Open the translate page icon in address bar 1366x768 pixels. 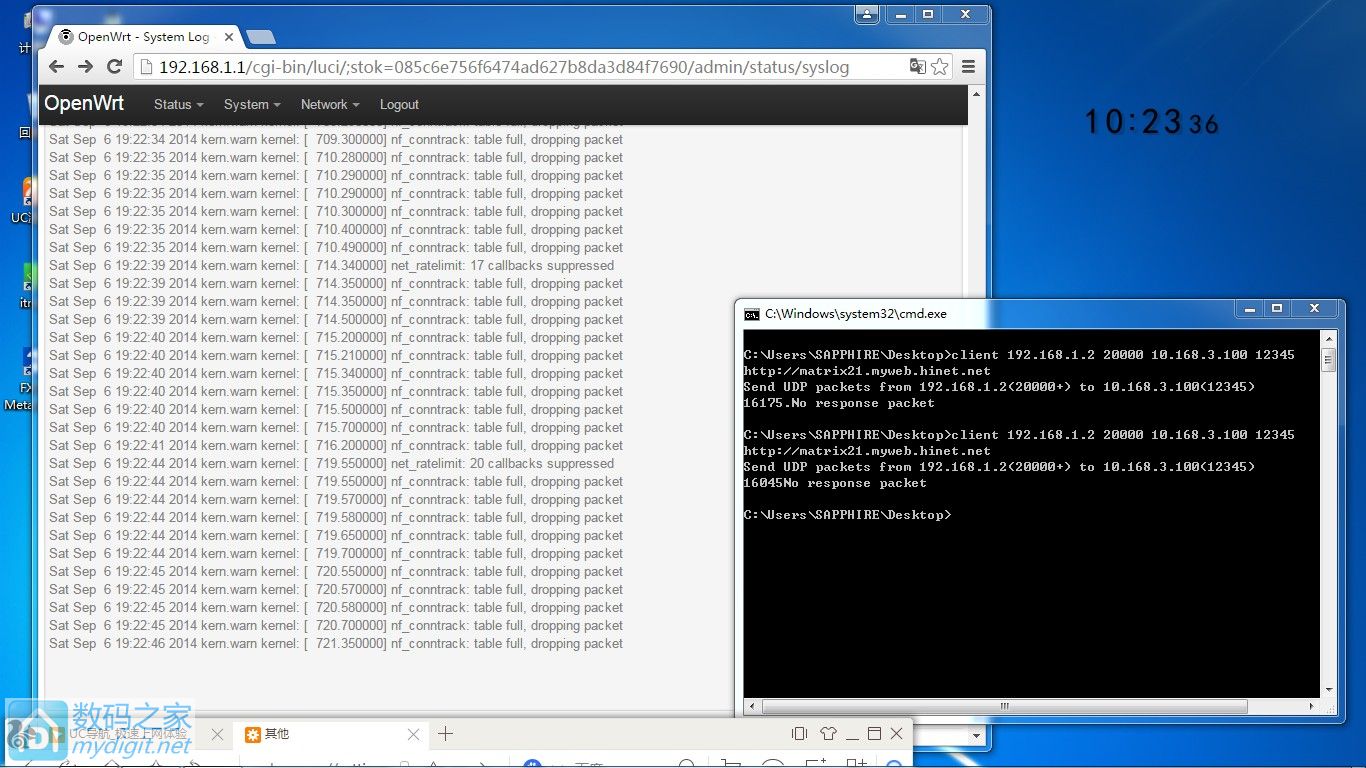pos(917,67)
